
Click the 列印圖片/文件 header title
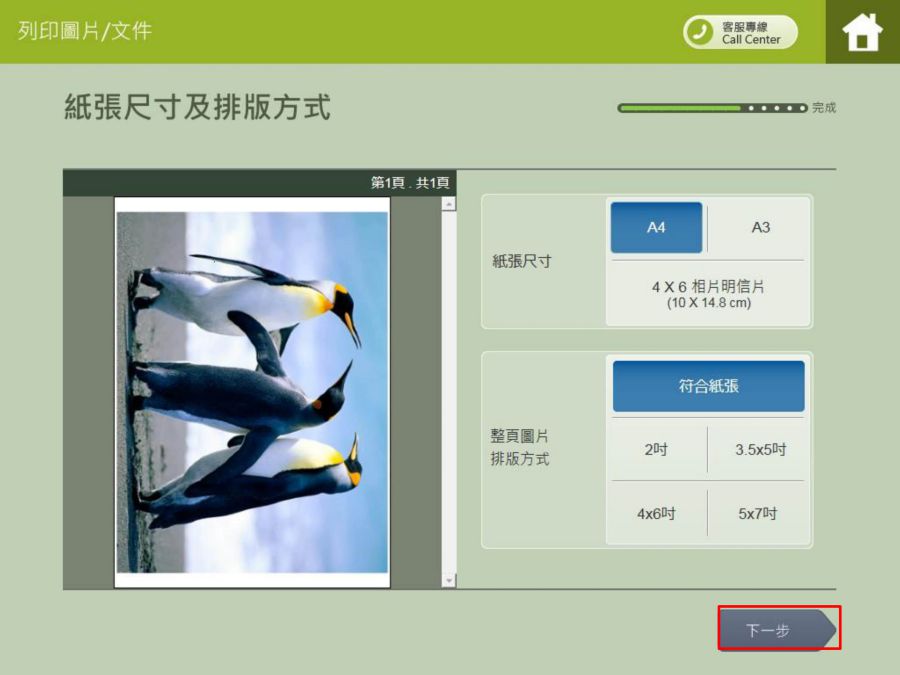[x=85, y=31]
